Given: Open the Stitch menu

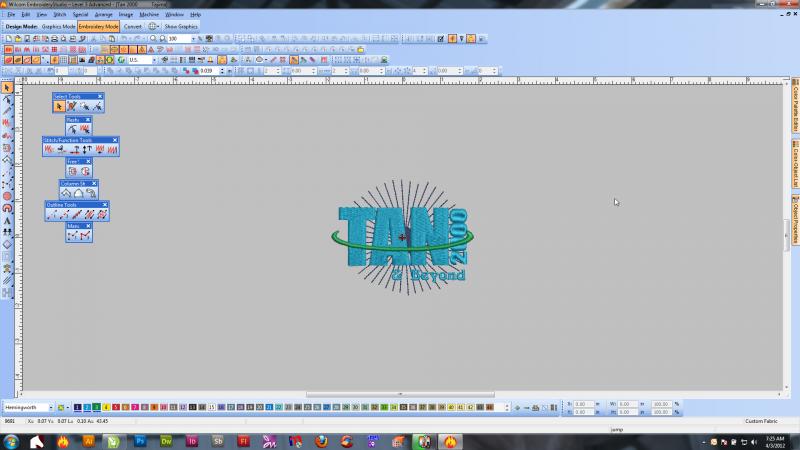Looking at the screenshot, I should (60, 15).
